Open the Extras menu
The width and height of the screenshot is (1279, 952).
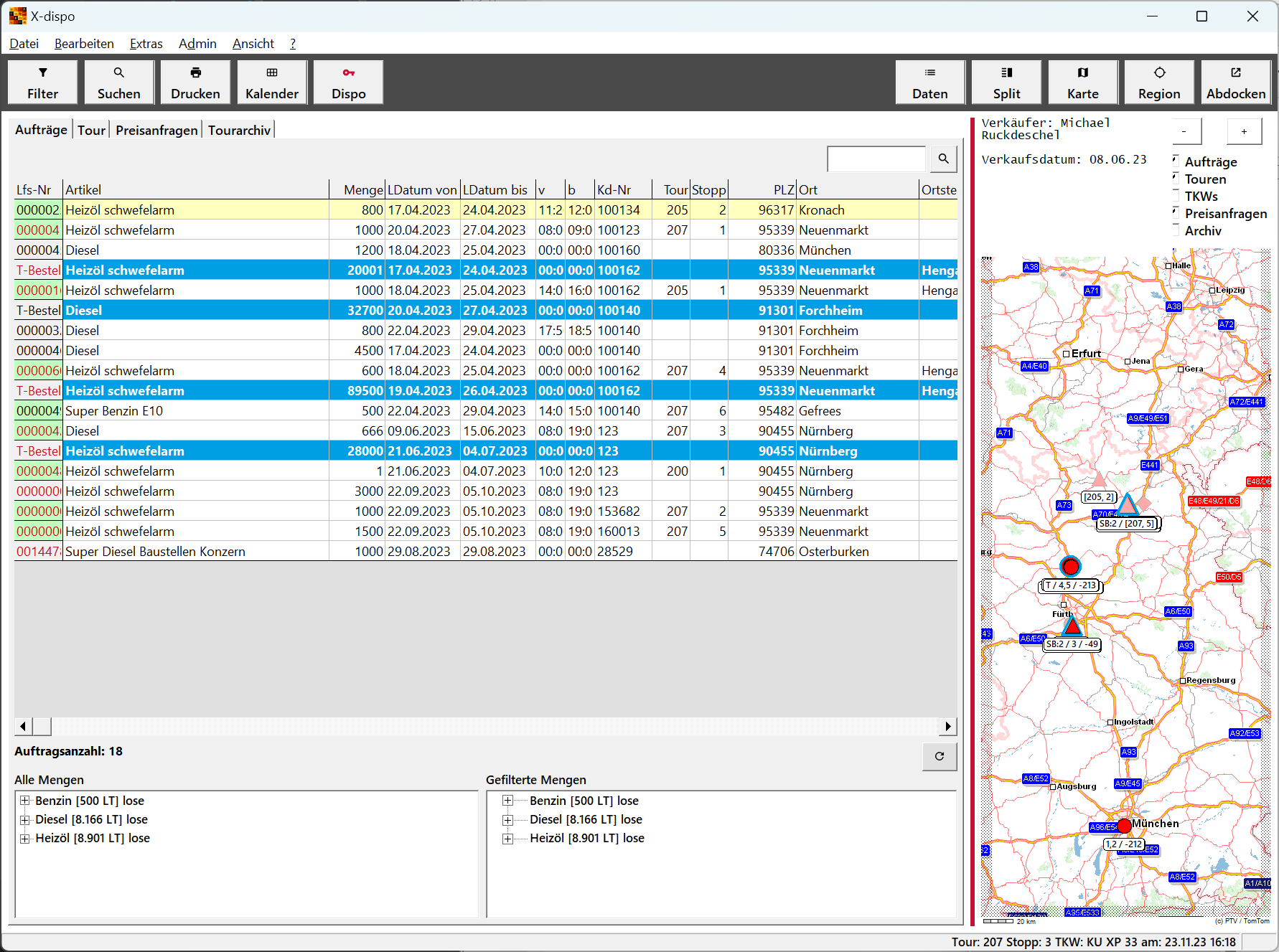click(146, 44)
